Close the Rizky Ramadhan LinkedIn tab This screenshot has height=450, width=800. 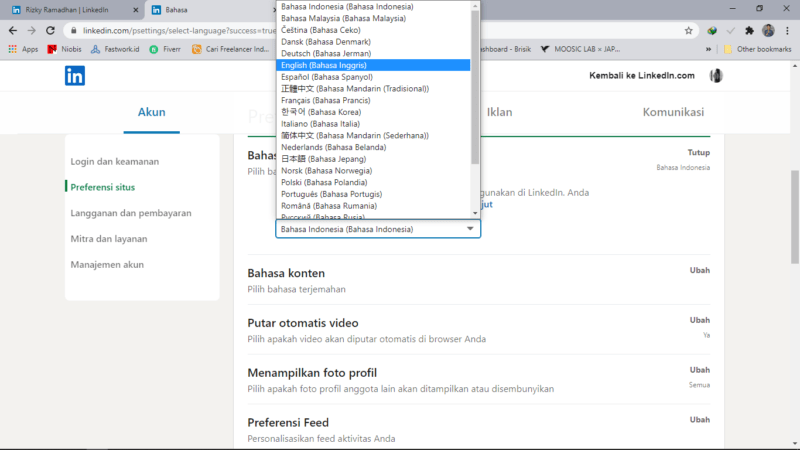[136, 10]
